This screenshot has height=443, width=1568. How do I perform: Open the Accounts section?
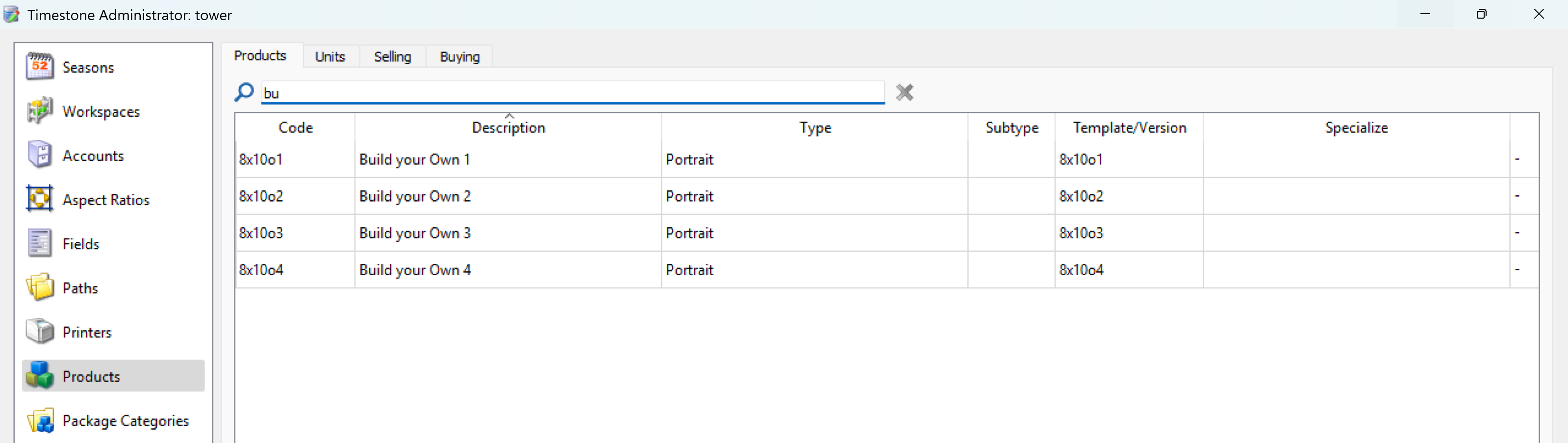(x=93, y=156)
